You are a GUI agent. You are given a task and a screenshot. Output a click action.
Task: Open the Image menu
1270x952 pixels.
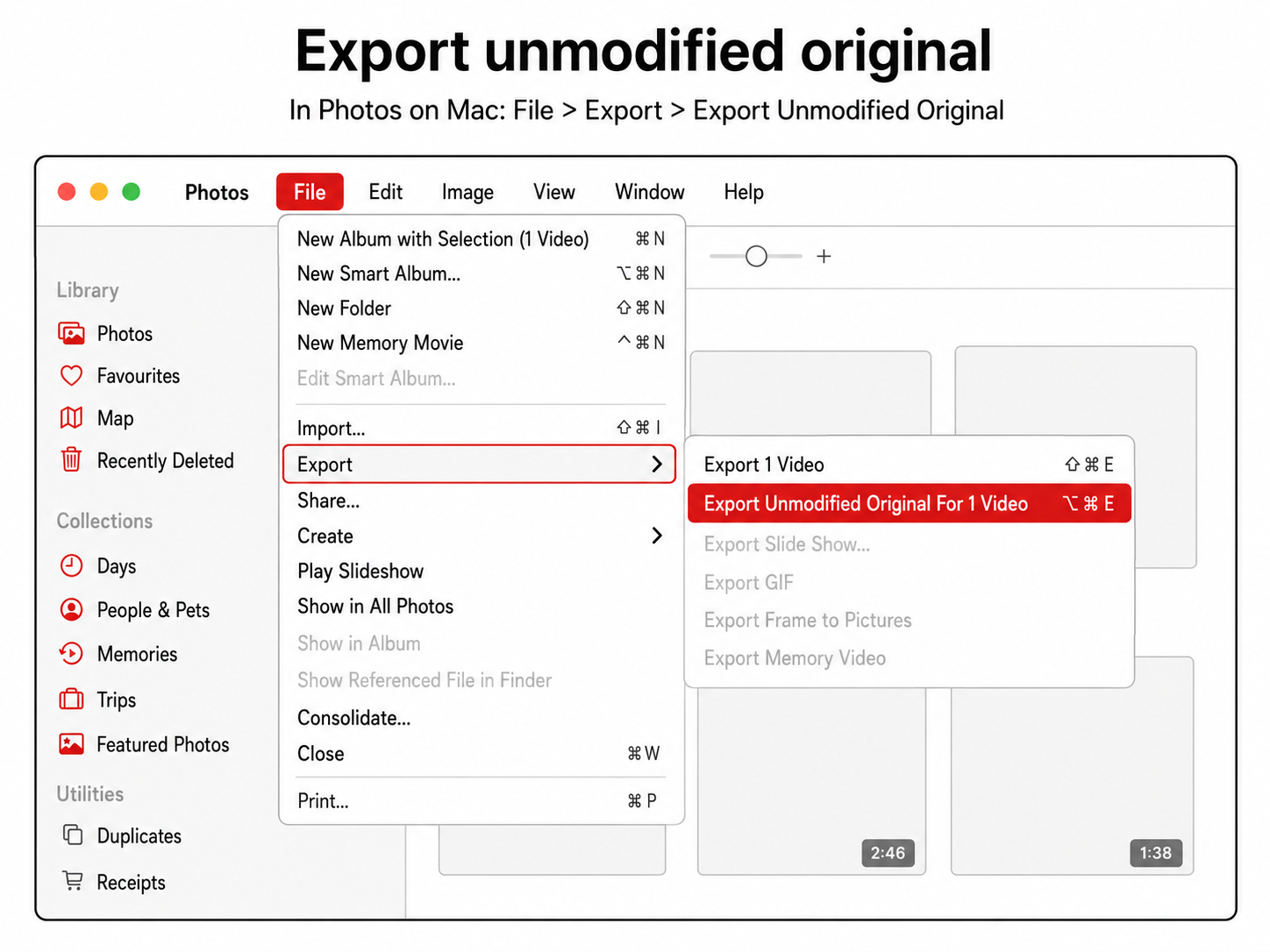tap(467, 192)
